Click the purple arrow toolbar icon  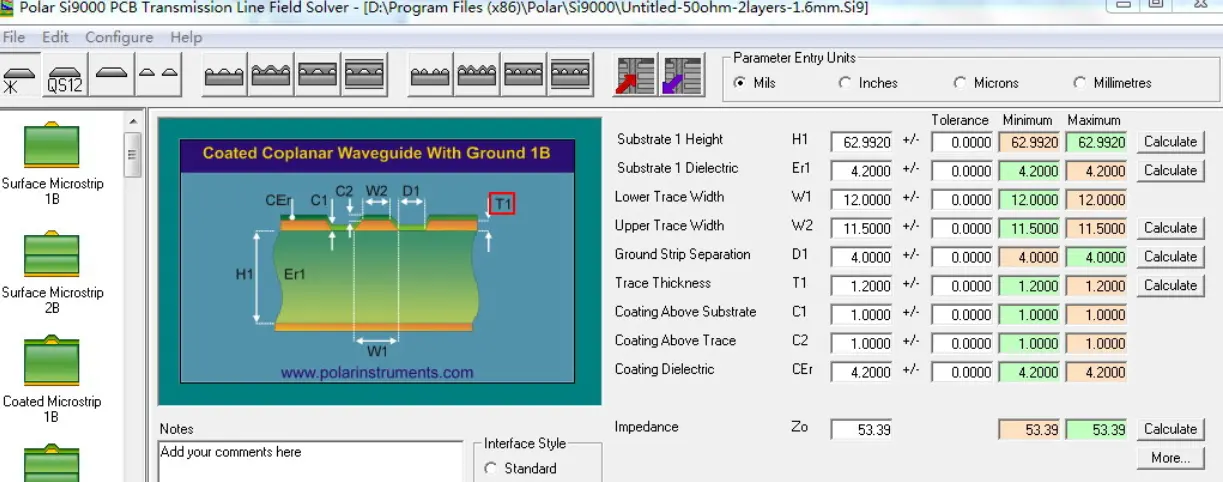[x=681, y=76]
